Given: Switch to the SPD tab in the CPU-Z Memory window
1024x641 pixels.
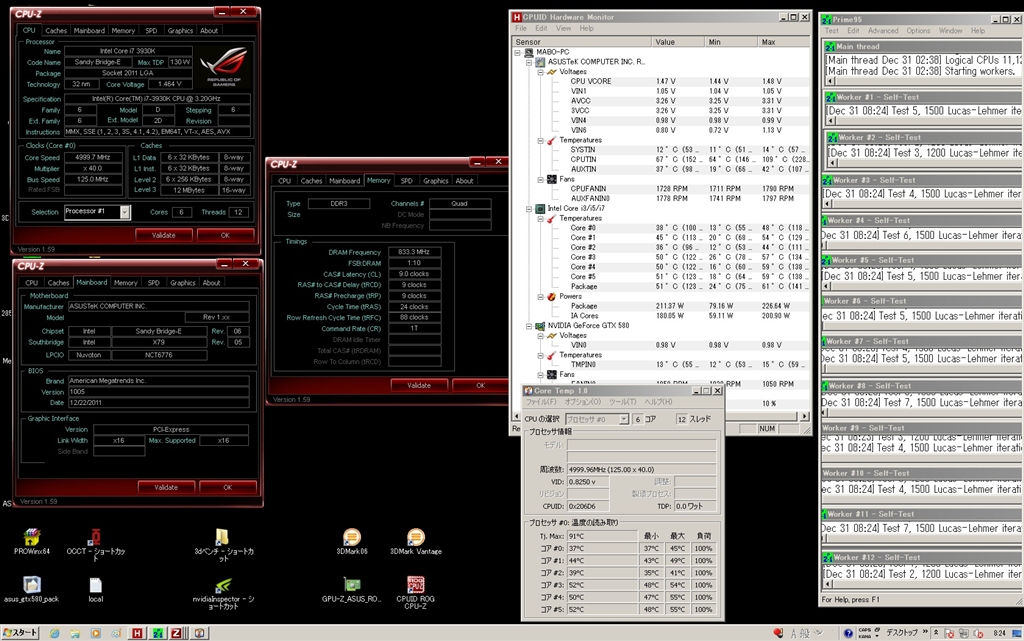Looking at the screenshot, I should pos(406,181).
